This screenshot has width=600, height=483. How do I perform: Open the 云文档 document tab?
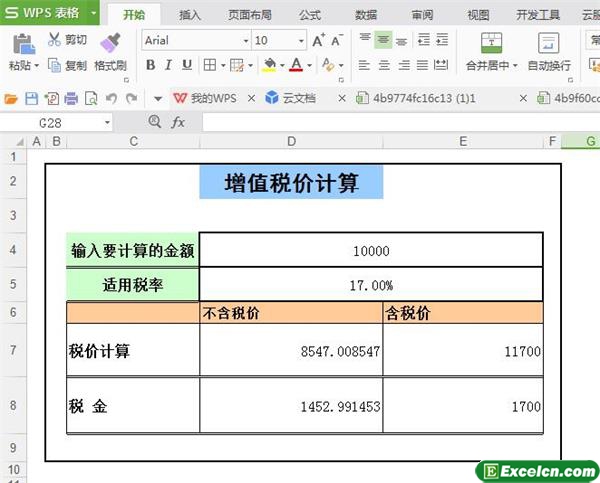[298, 98]
